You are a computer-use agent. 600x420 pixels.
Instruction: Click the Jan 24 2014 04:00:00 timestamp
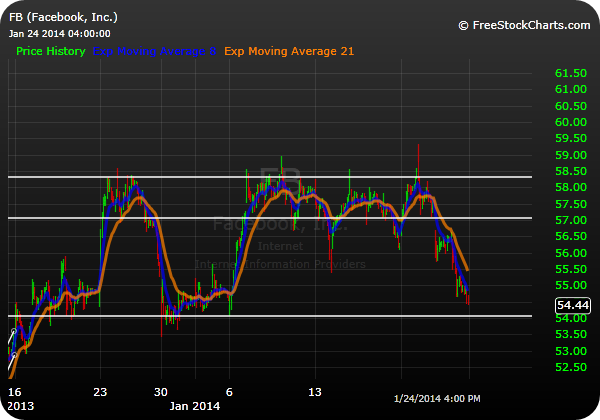(x=60, y=34)
